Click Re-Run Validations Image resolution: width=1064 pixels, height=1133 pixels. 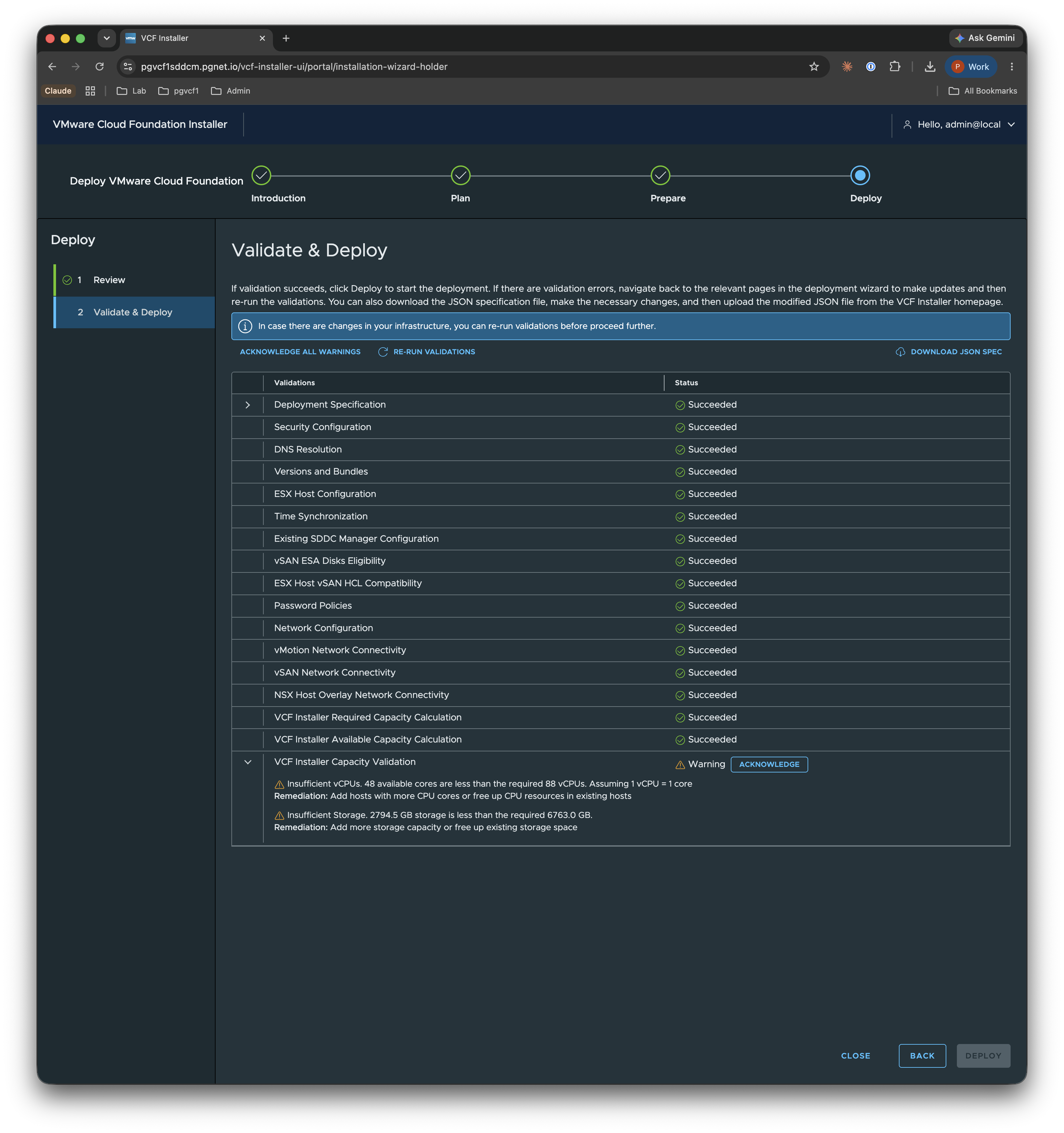pos(427,352)
